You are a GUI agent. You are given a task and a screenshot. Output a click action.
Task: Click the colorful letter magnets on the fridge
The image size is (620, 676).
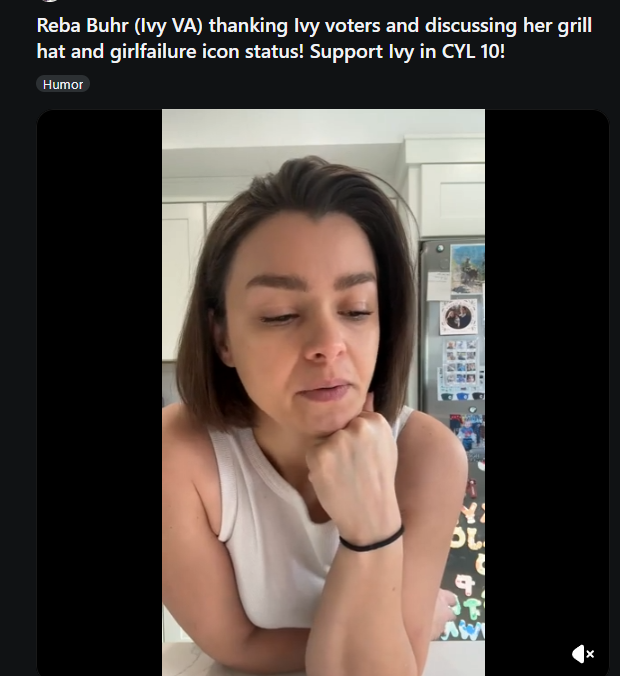pyautogui.click(x=468, y=569)
